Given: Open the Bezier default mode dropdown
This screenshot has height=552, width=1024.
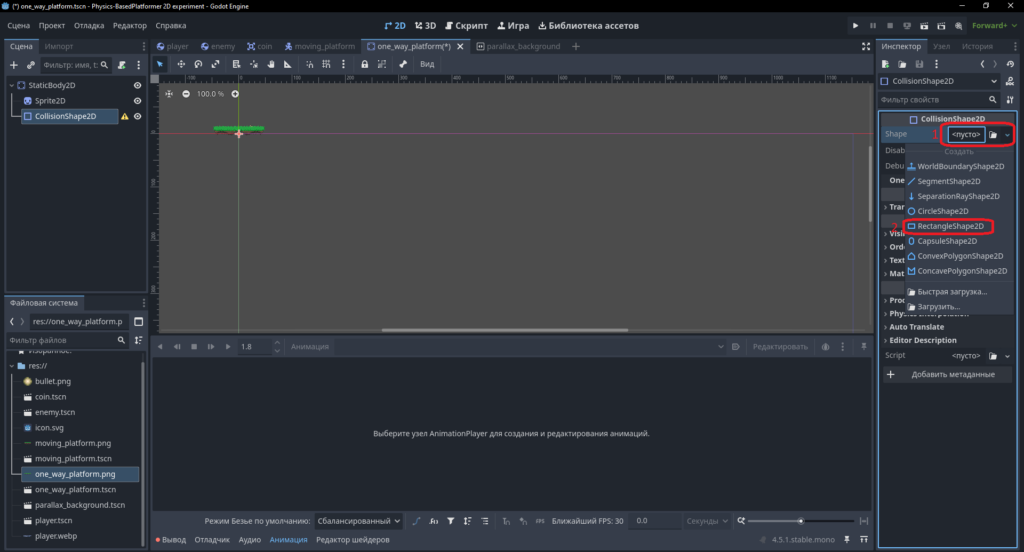Looking at the screenshot, I should [359, 521].
